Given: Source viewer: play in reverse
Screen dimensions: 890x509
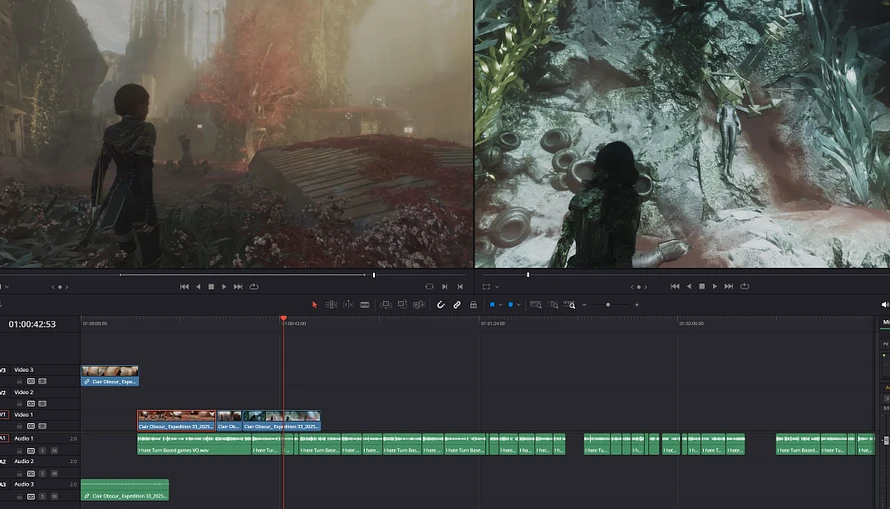Looking at the screenshot, I should click(198, 287).
